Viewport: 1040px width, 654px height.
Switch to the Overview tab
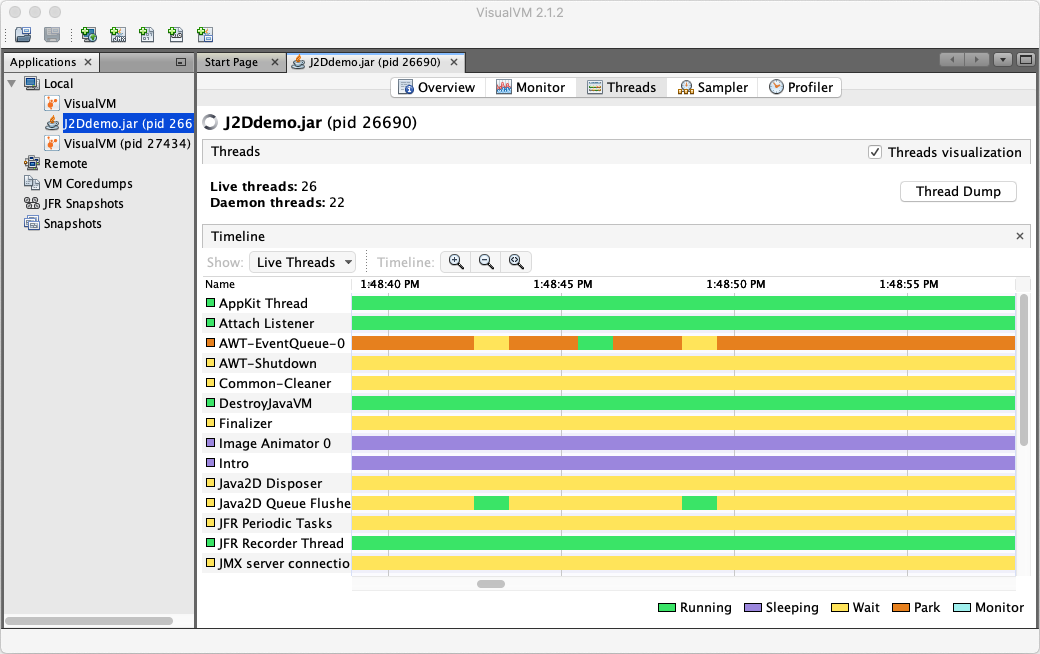(x=438, y=88)
